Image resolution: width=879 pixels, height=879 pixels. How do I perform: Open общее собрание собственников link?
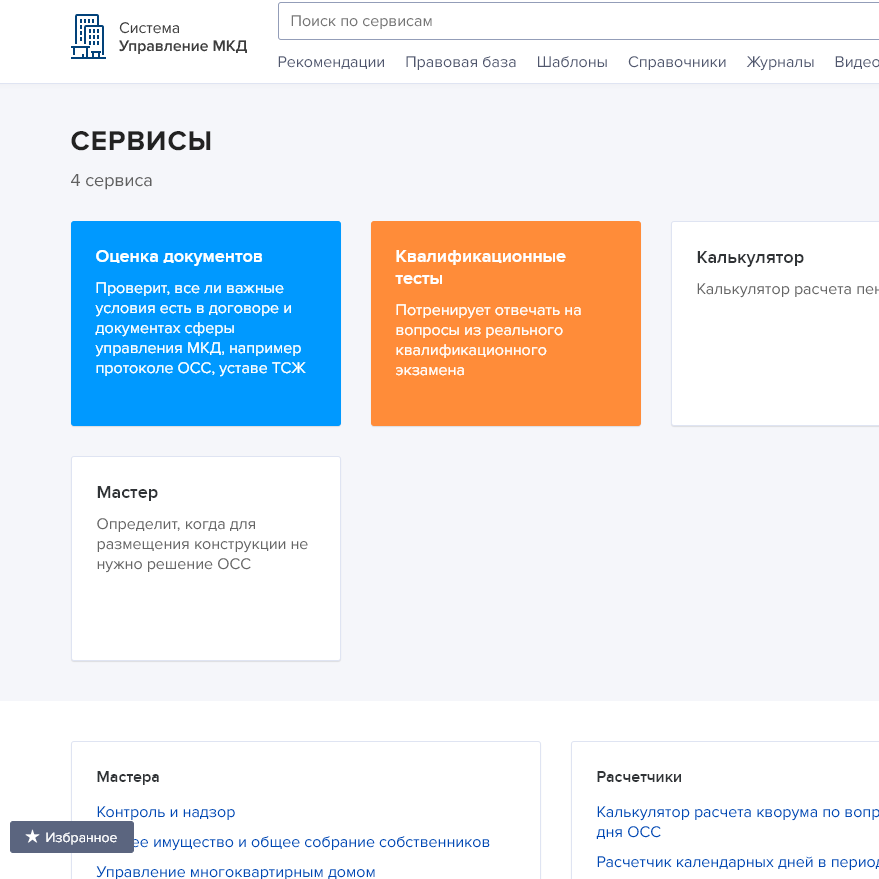pyautogui.click(x=312, y=842)
